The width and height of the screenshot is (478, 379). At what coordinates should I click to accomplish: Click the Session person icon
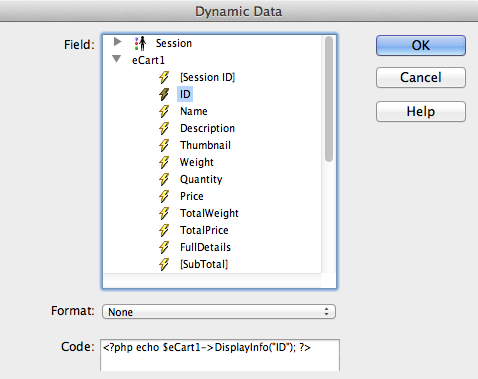click(x=140, y=43)
